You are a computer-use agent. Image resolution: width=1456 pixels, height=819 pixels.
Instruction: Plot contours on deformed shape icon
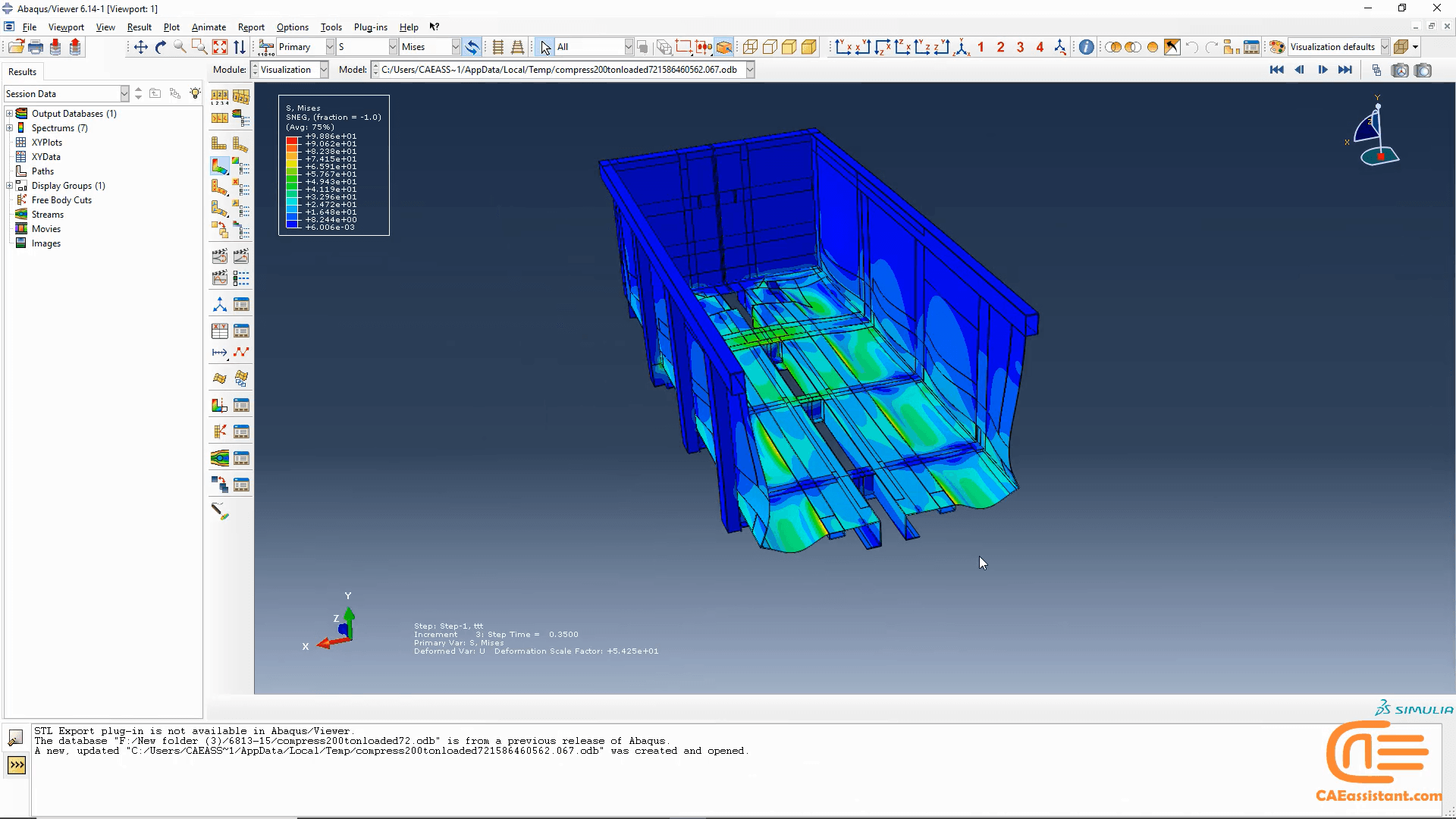[x=219, y=166]
